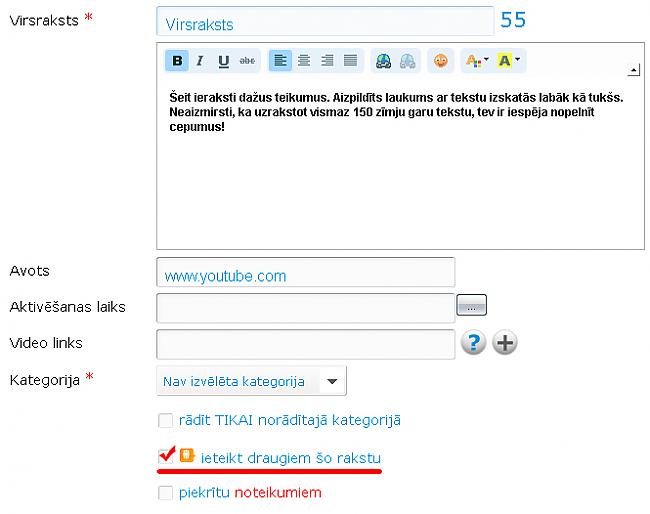The width and height of the screenshot is (650, 514).
Task: Open the emoticon smiley picker
Action: (x=441, y=61)
